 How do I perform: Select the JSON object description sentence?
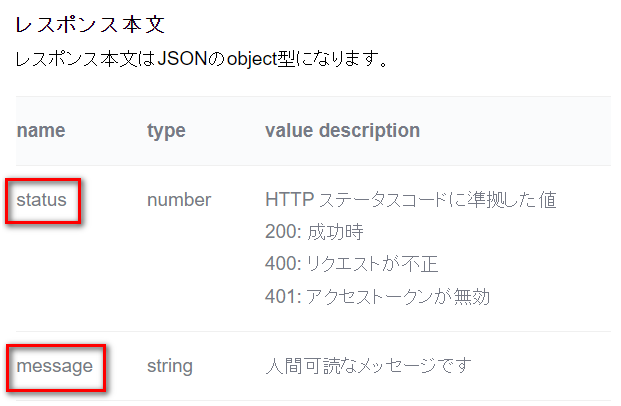pyautogui.click(x=201, y=59)
